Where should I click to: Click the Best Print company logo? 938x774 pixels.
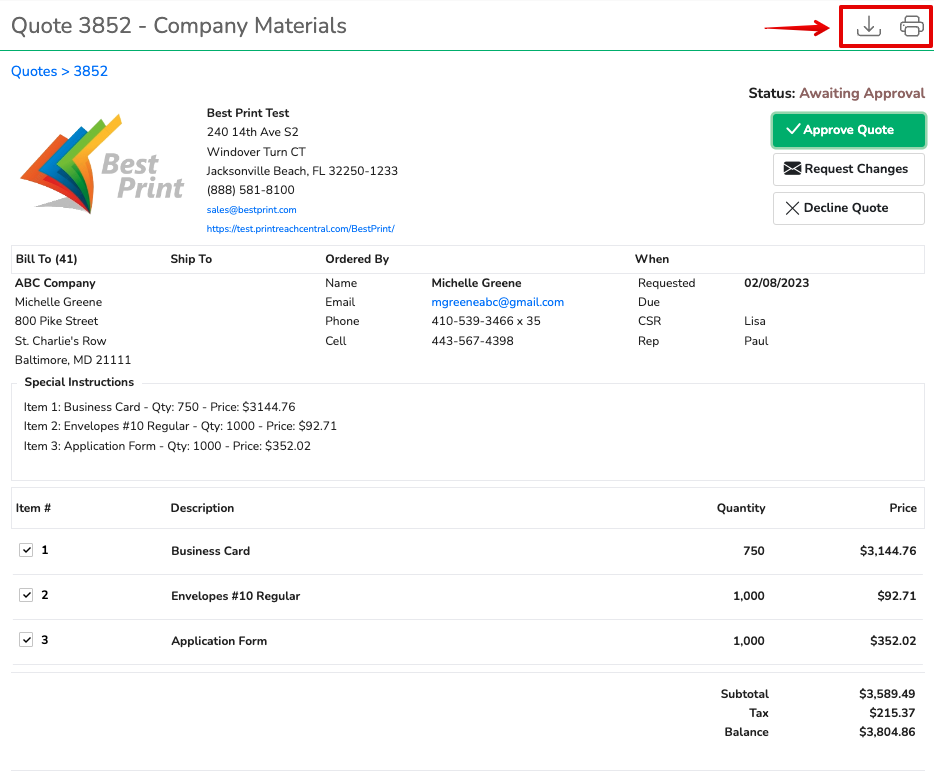click(102, 164)
